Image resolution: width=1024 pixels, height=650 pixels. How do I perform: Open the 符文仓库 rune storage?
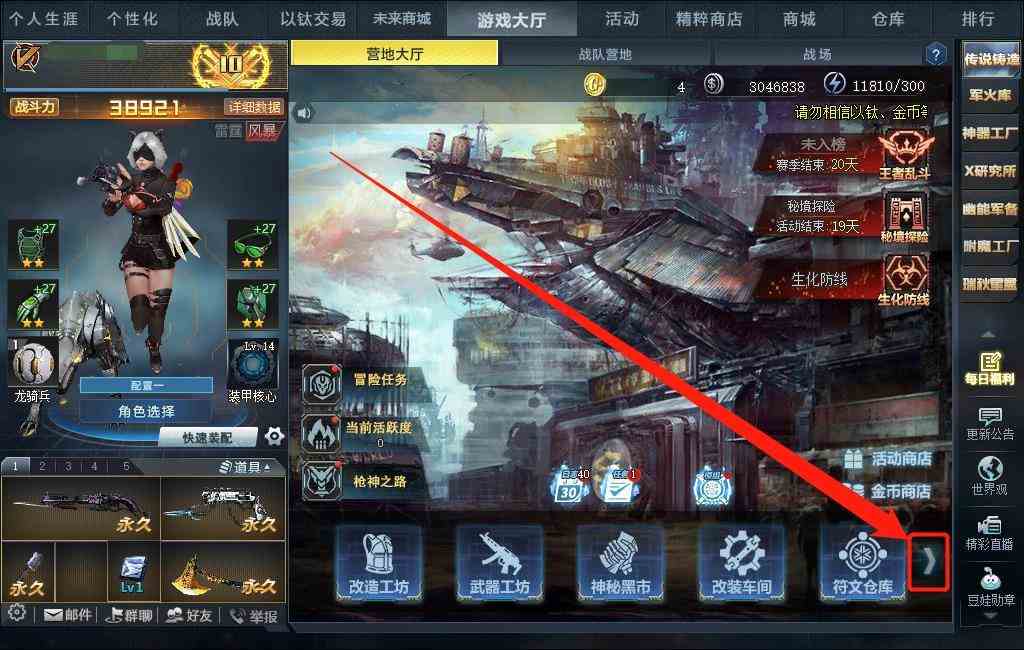coord(863,563)
